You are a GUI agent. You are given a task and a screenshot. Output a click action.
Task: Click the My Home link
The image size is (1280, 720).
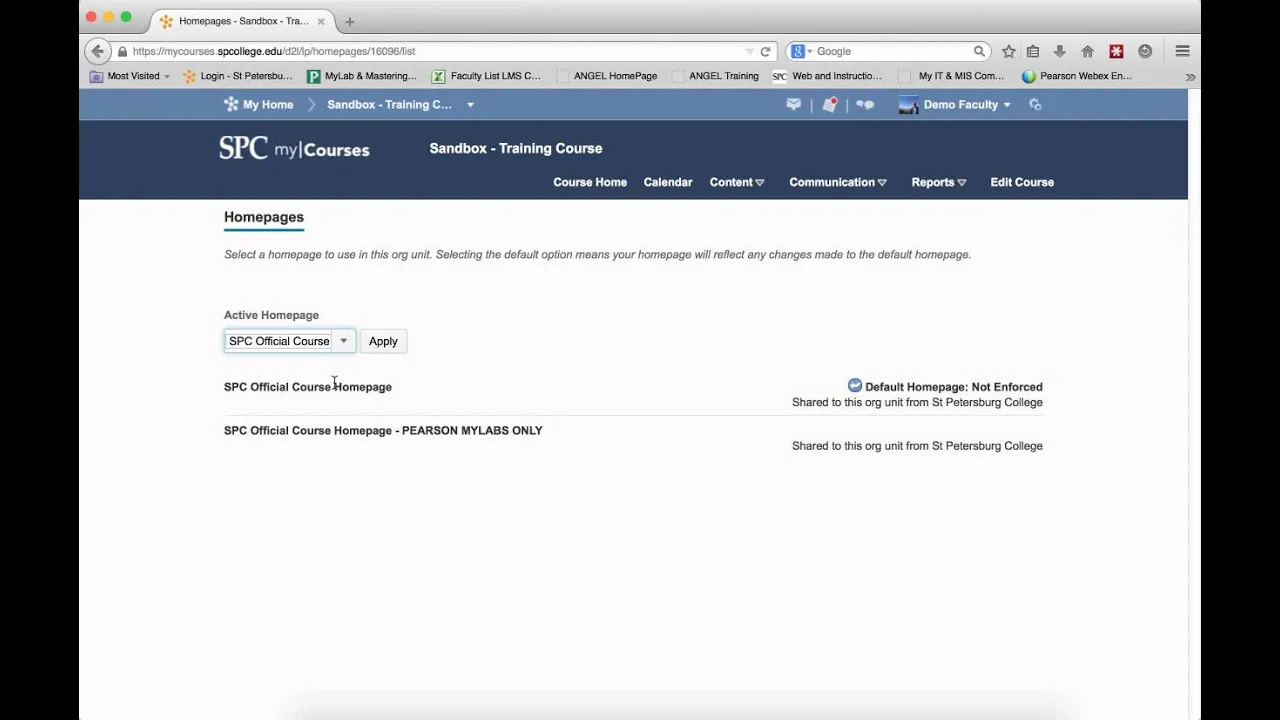(x=268, y=104)
